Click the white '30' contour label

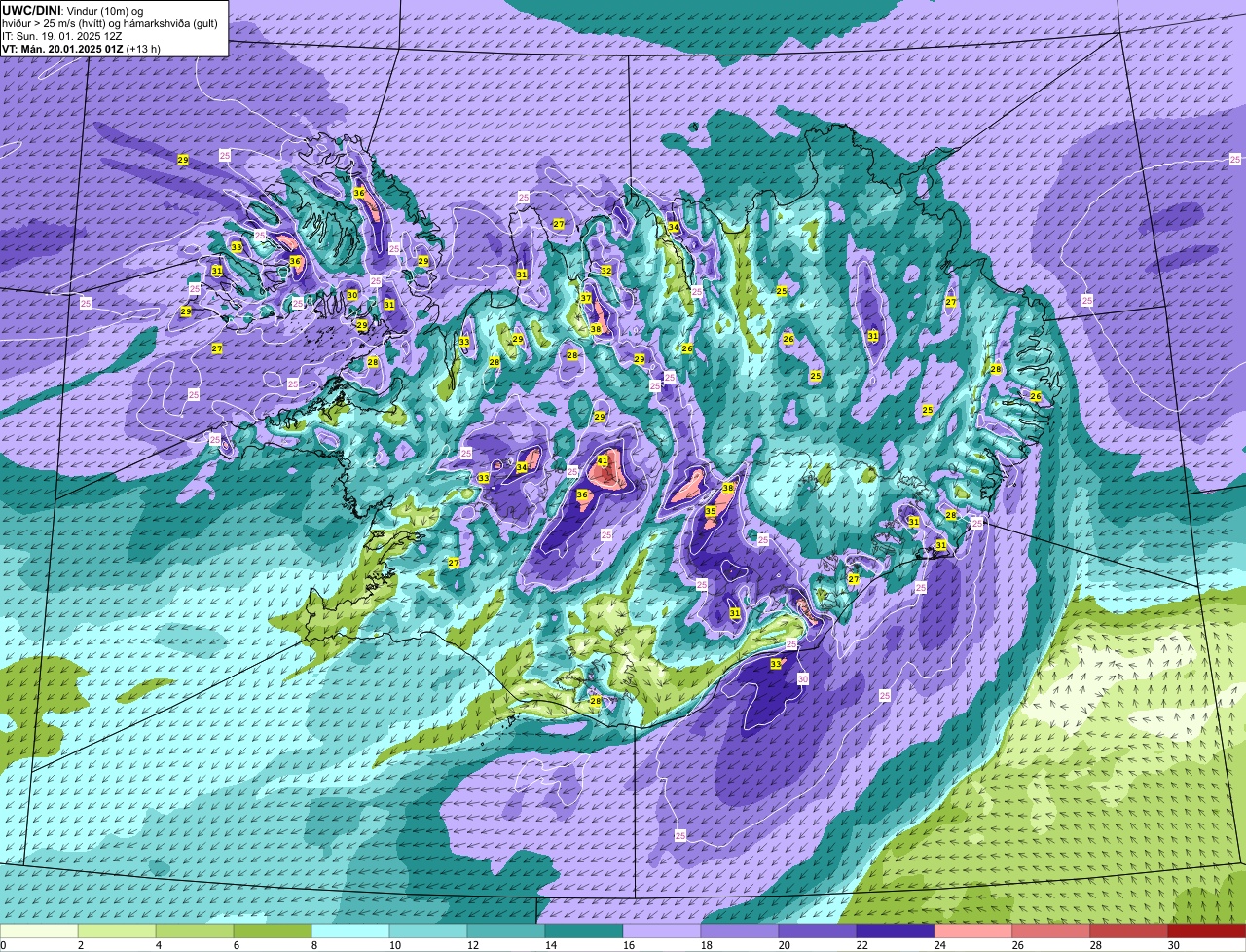[x=803, y=678]
